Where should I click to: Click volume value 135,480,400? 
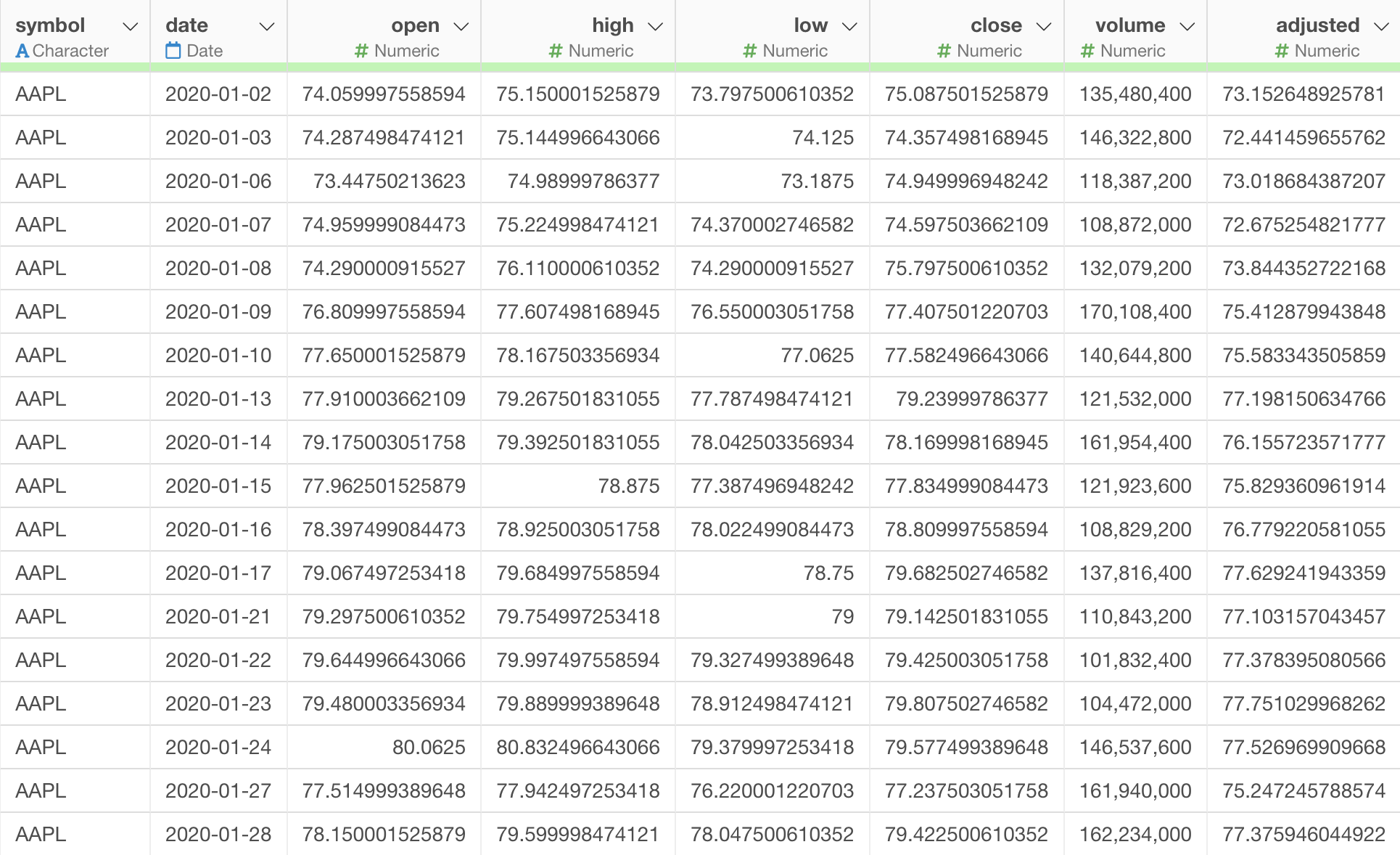[1136, 94]
